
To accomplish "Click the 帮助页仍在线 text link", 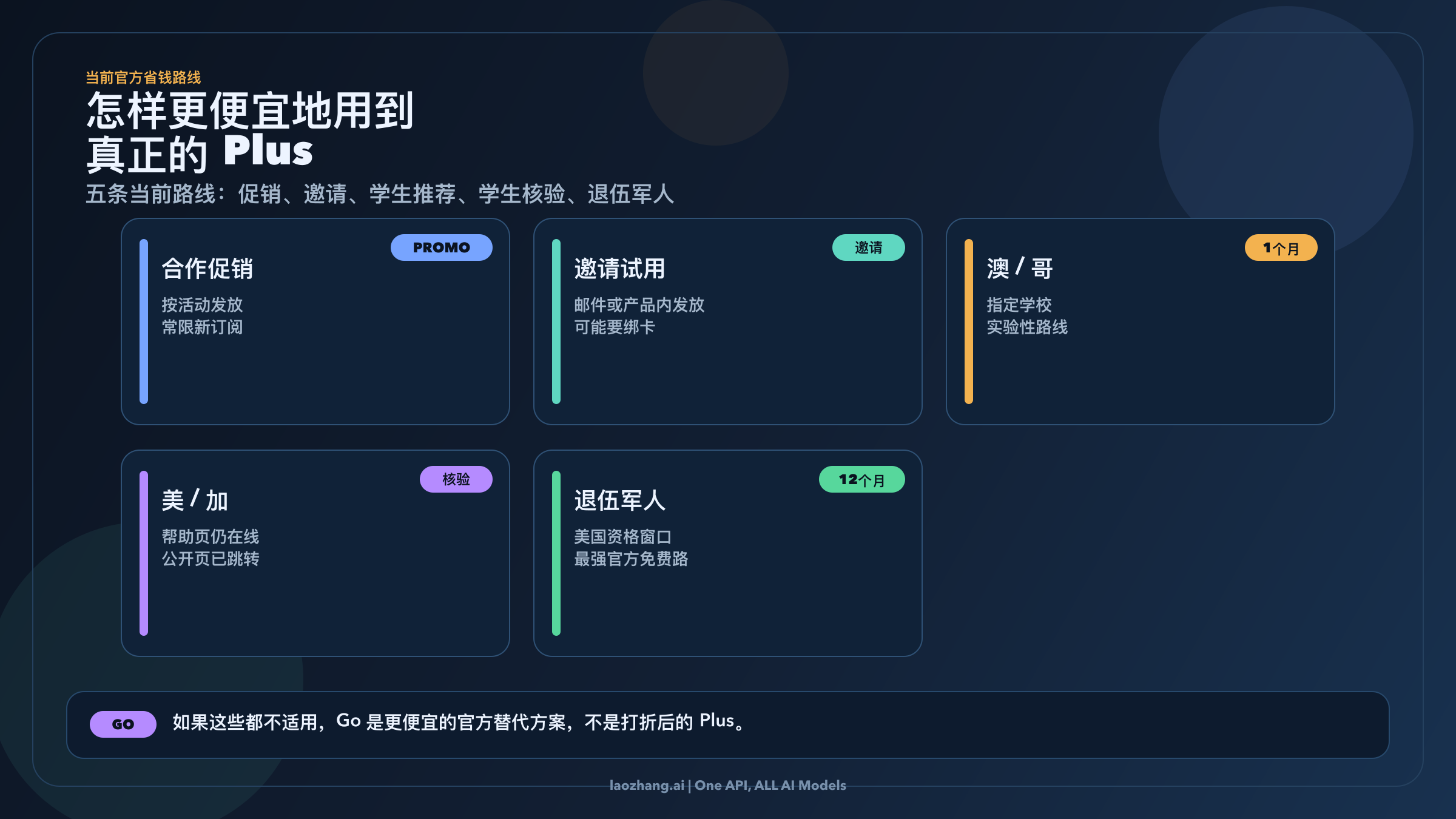I will tap(211, 536).
